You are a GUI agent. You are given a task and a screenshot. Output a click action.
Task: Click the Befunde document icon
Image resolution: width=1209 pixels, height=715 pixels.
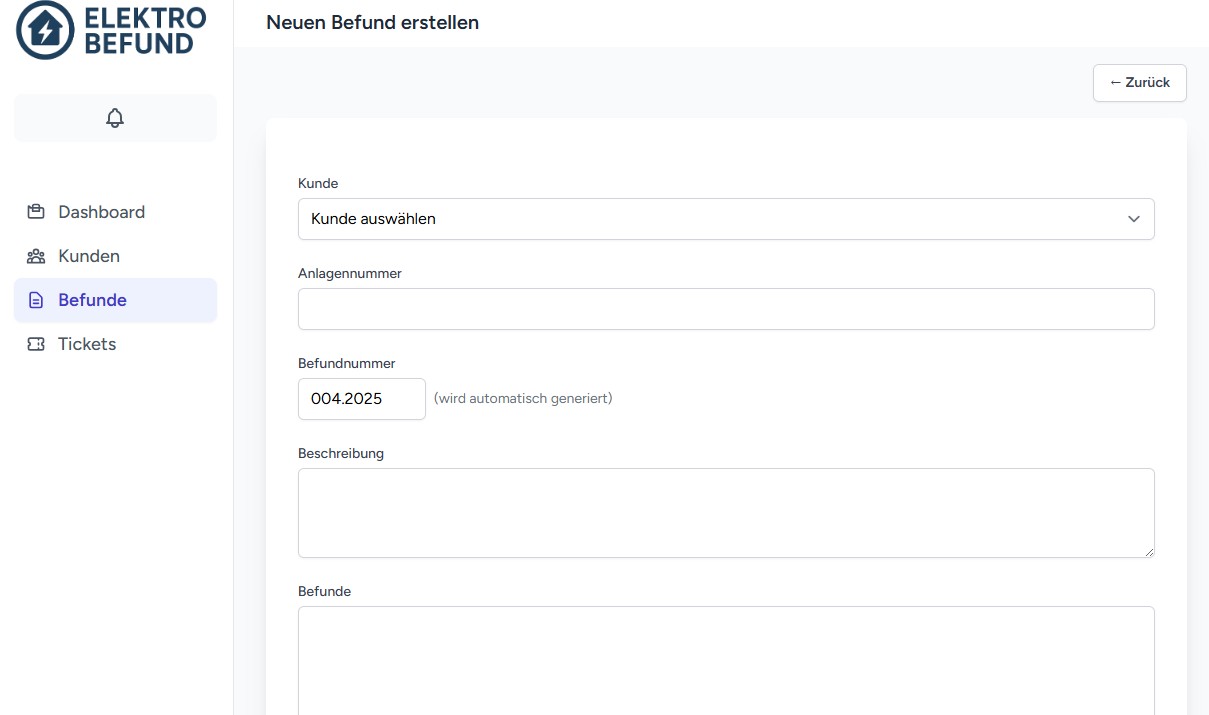tap(35, 300)
